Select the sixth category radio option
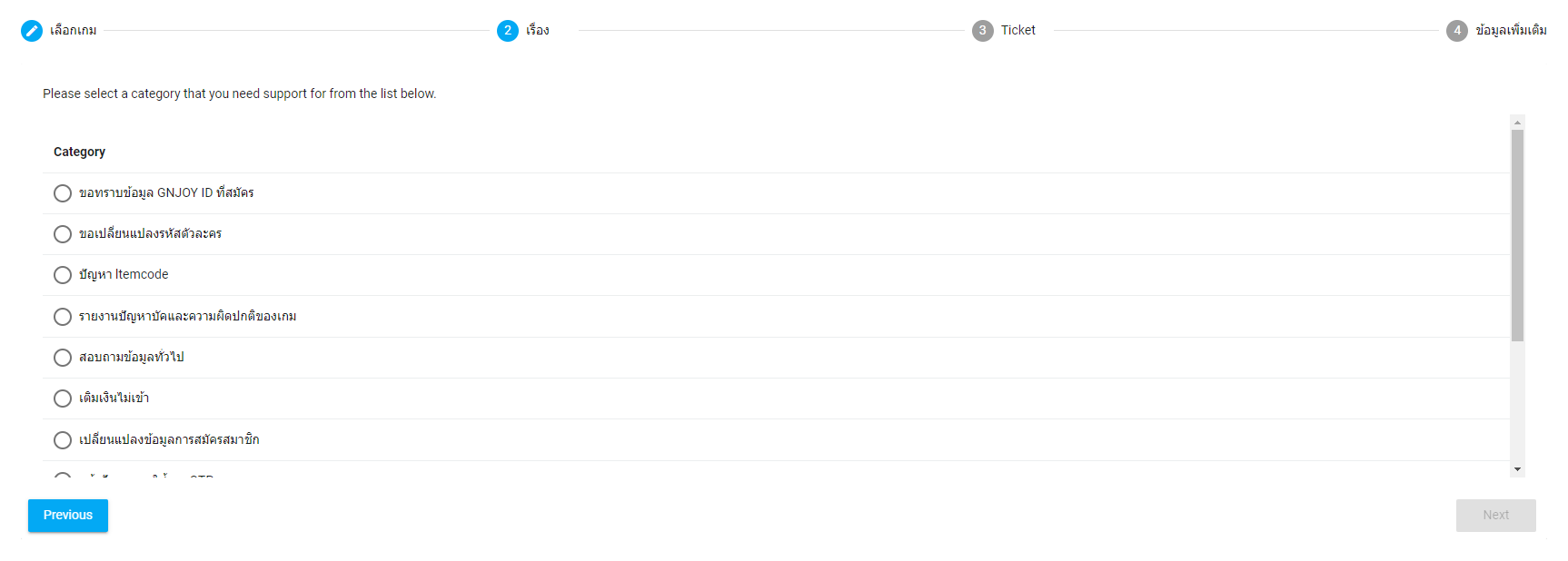1568x561 pixels. pos(63,399)
